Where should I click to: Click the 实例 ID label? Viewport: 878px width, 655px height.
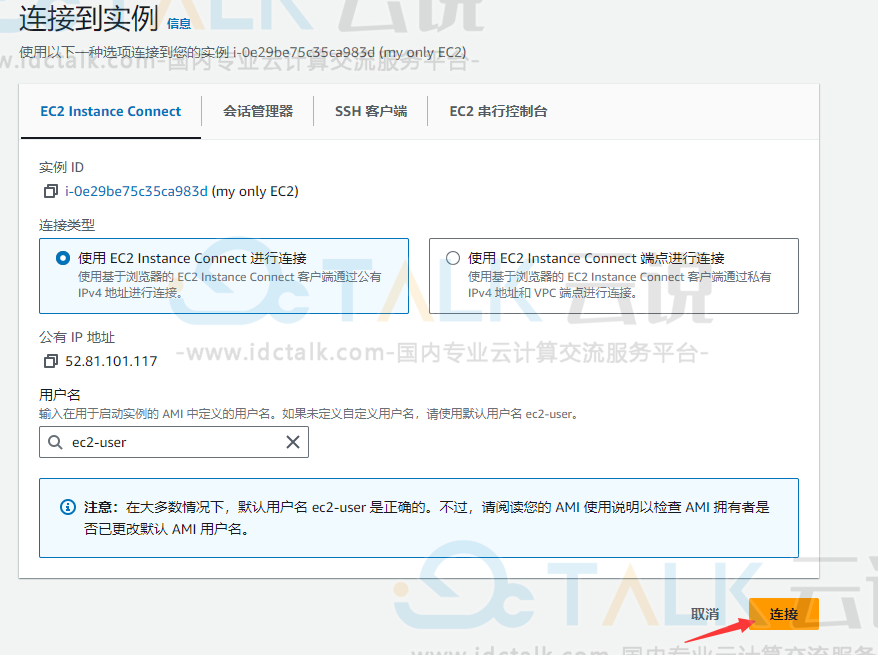[62, 167]
